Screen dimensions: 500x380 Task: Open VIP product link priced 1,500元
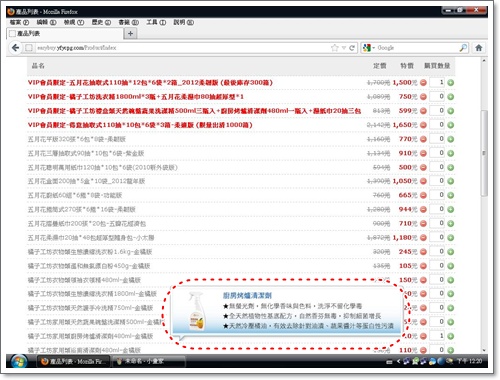pos(150,83)
